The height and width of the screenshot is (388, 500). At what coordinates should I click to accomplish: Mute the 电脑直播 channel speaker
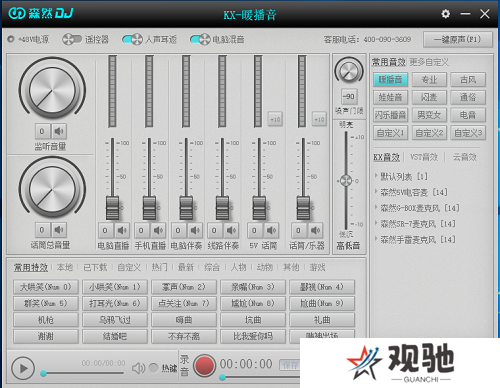point(122,230)
